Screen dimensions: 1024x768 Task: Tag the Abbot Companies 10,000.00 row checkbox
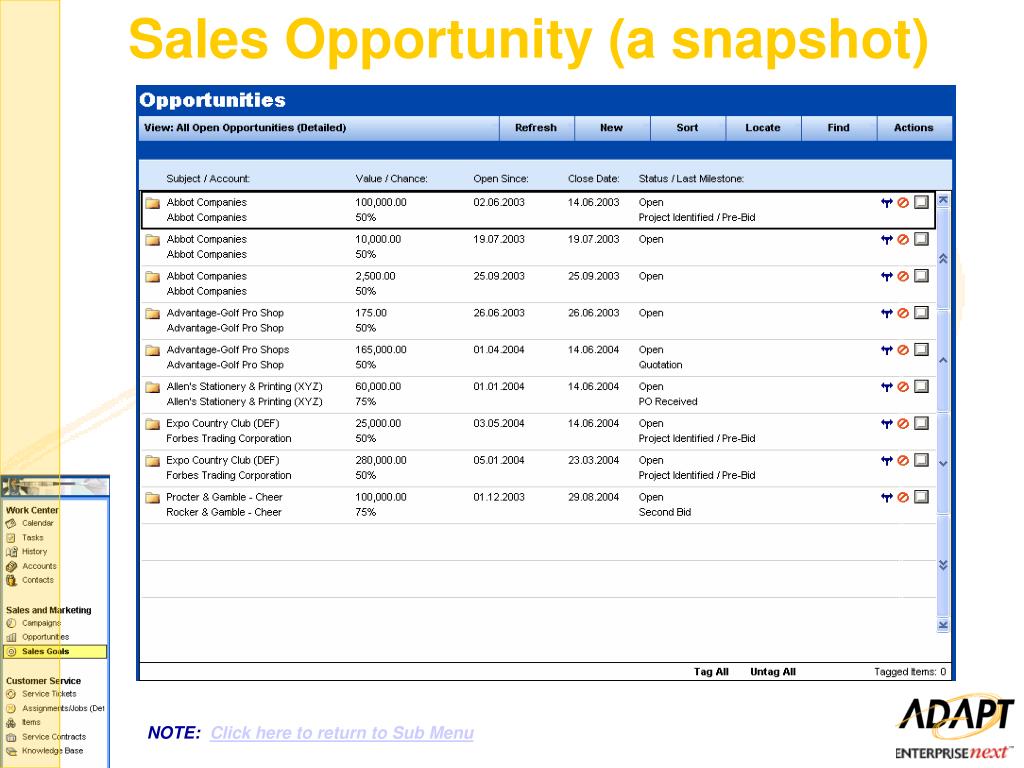[x=921, y=239]
